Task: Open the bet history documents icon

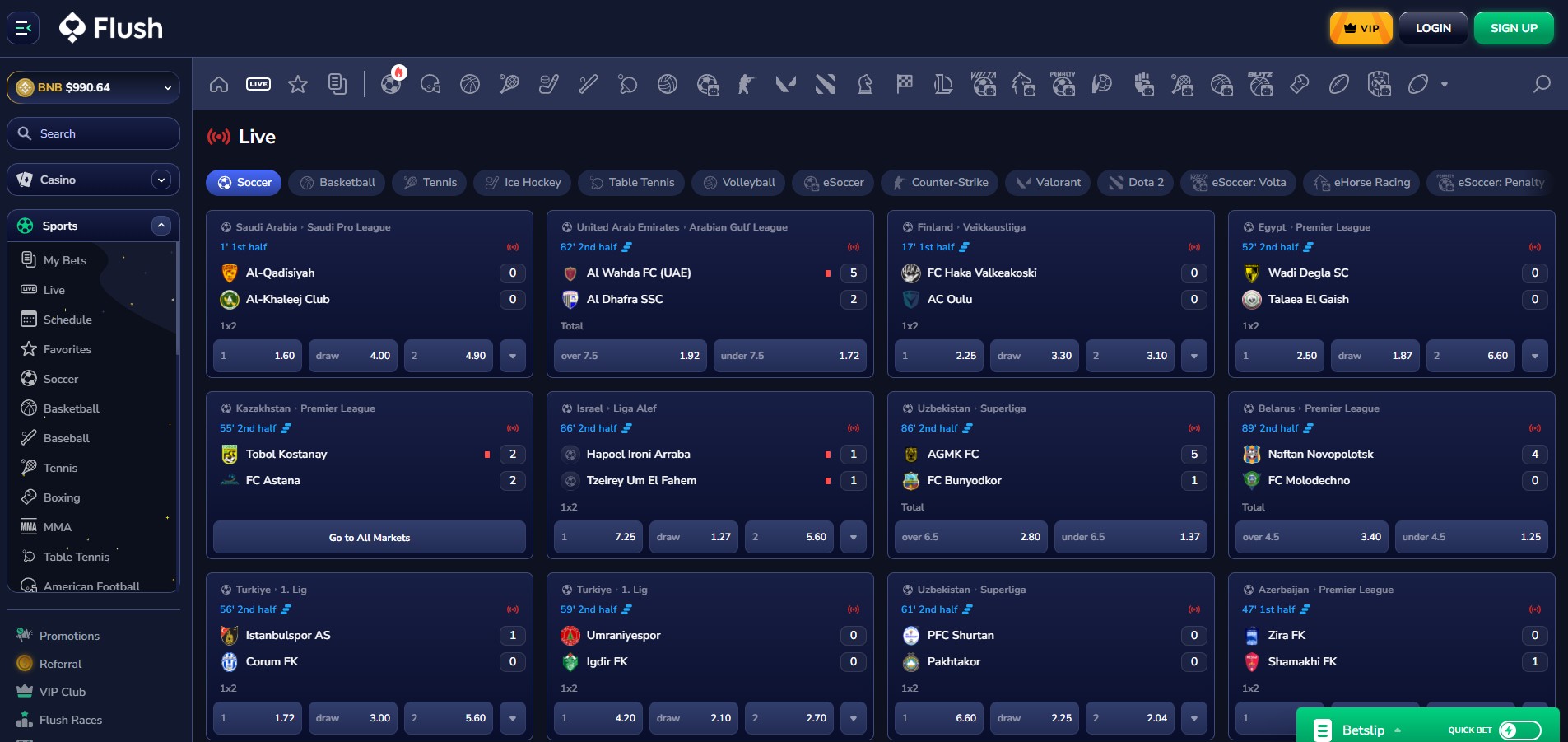Action: click(x=337, y=84)
